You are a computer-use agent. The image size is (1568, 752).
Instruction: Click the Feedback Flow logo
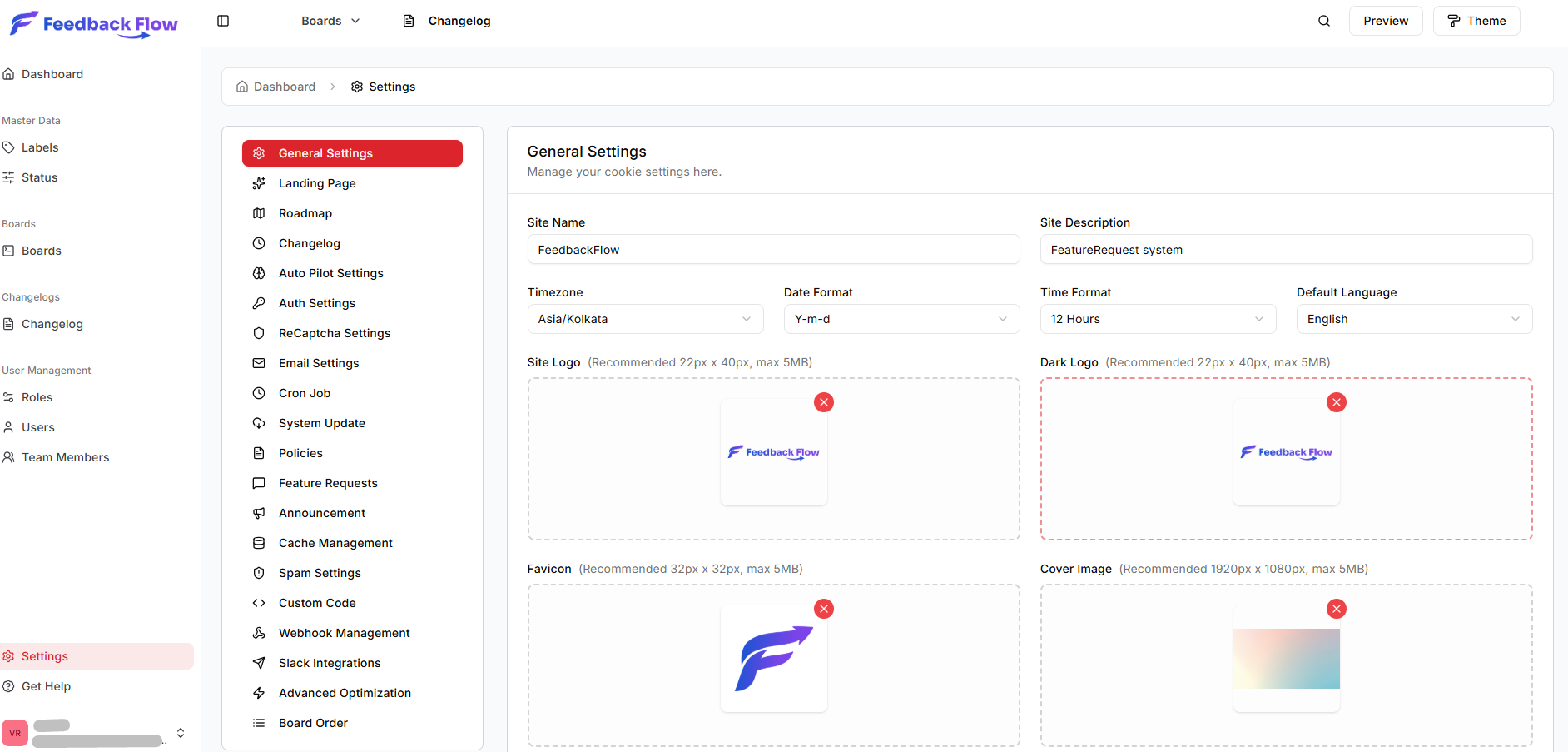pos(94,24)
